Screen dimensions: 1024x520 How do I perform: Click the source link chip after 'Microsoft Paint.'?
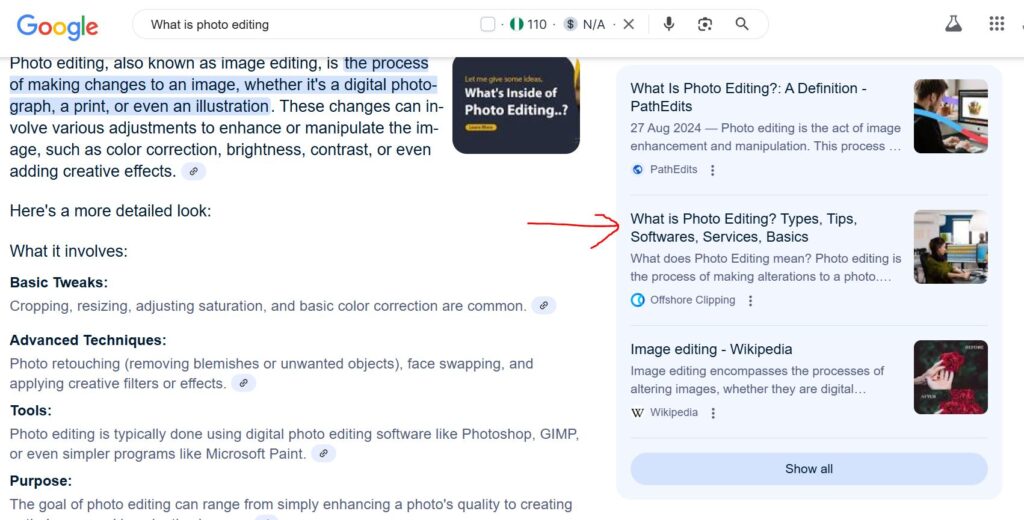coord(323,453)
